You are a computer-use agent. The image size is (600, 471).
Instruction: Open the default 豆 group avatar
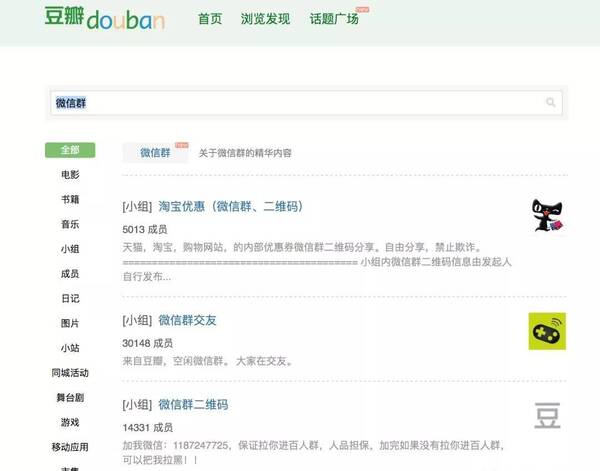tap(547, 415)
